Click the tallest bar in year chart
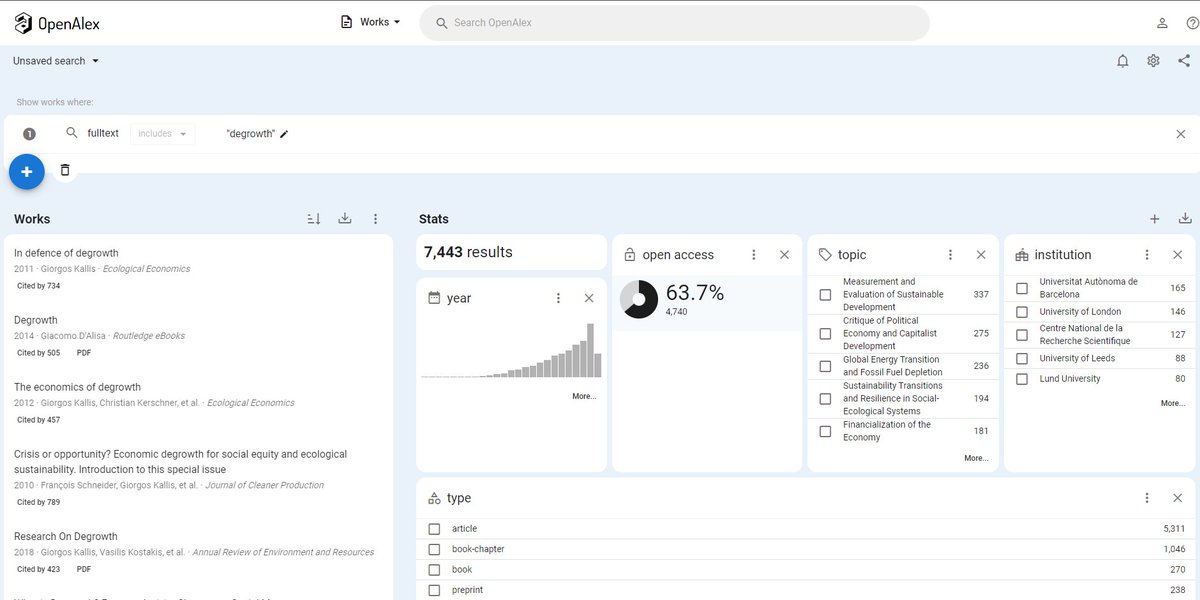1200x600 pixels. 590,350
